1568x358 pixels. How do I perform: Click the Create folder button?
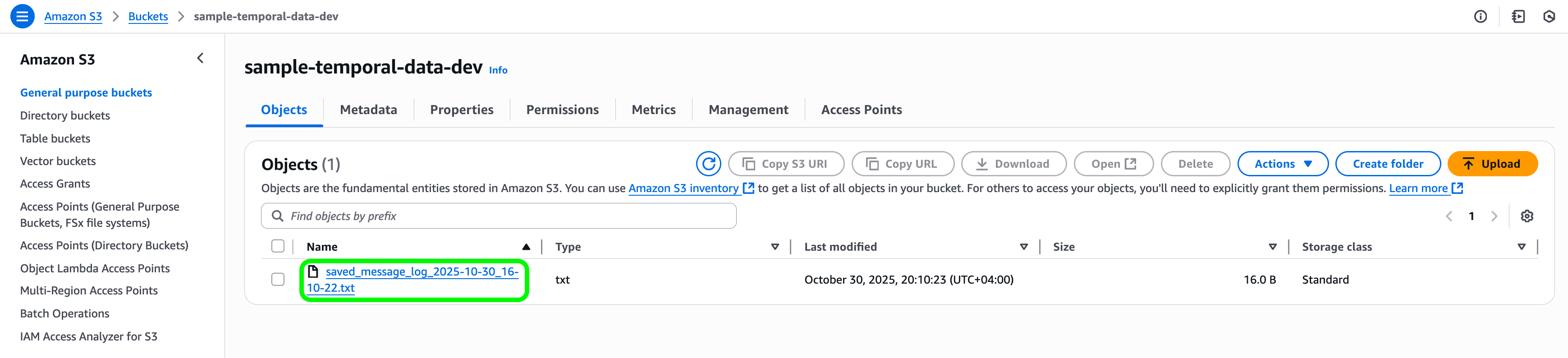(x=1387, y=164)
